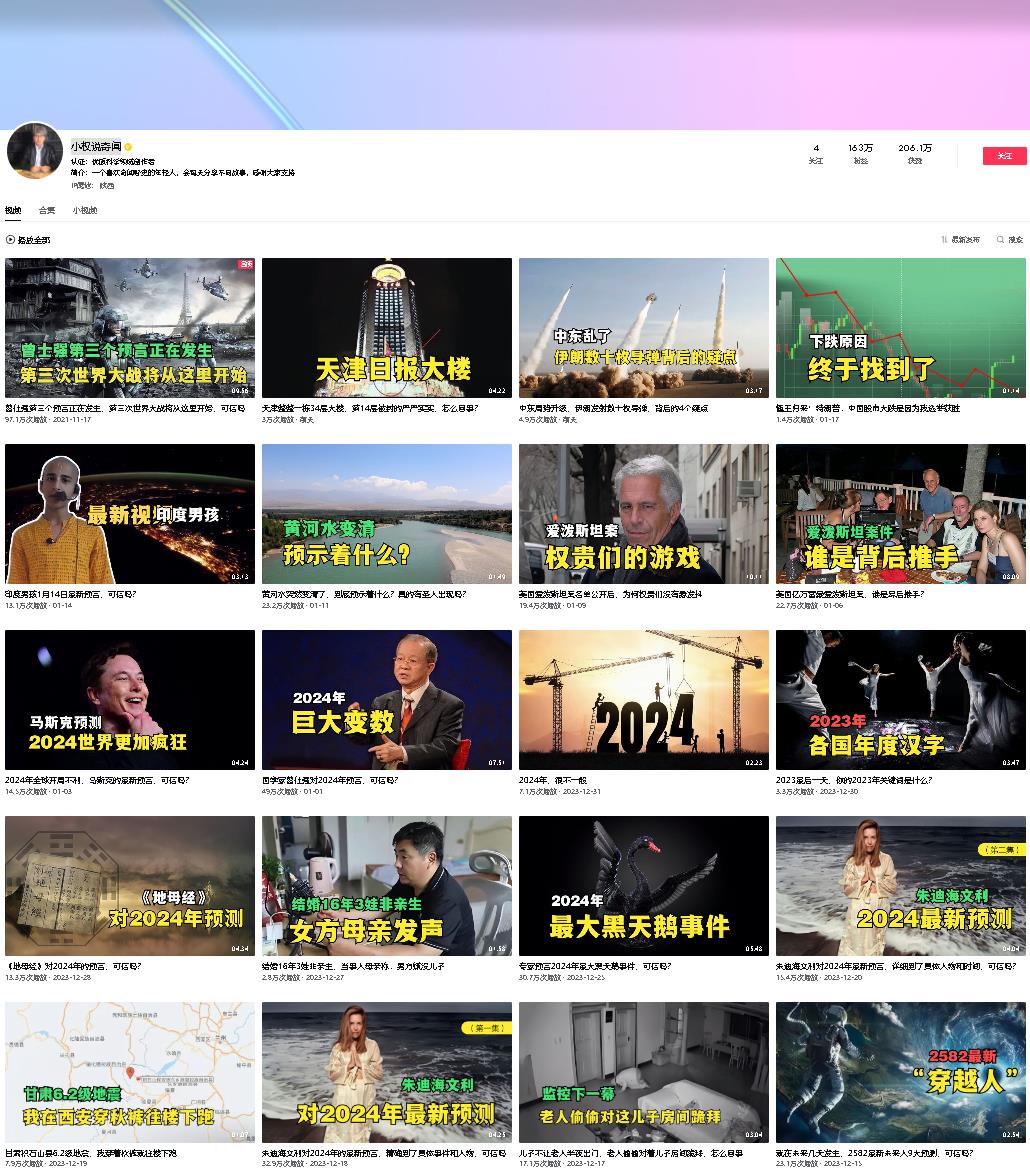Screen dimensions: 1030x1173
Task: Open the 天津日报大楼 video thumbnail
Action: pos(386,328)
